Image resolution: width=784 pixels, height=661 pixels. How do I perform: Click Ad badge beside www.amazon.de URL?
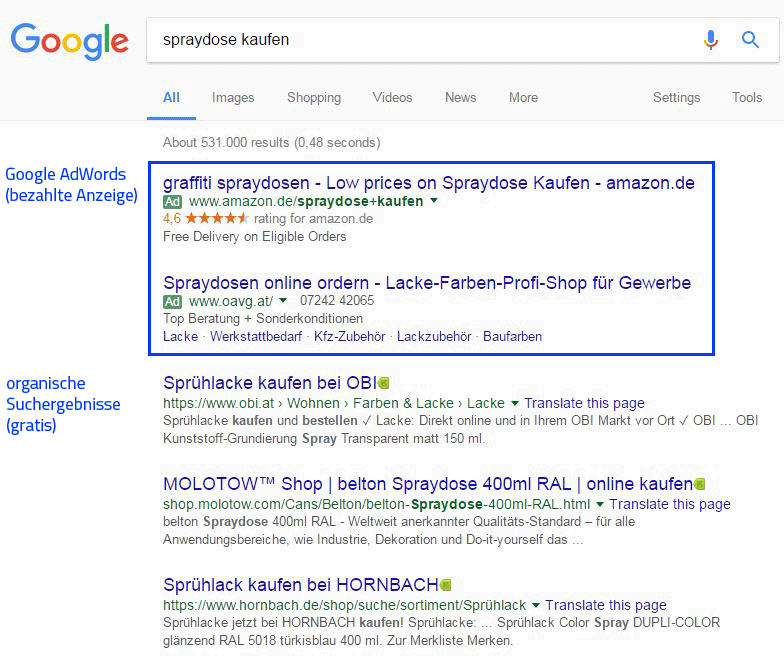tap(172, 202)
